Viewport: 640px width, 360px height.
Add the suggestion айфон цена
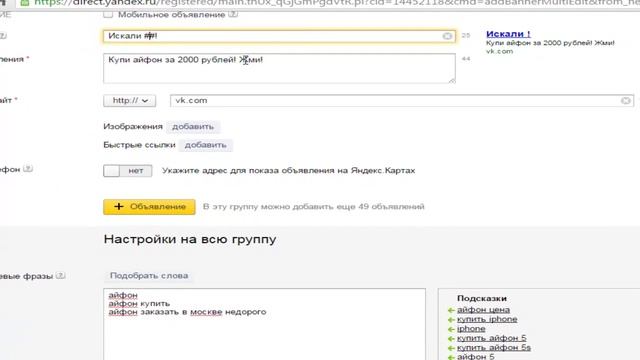[483, 310]
